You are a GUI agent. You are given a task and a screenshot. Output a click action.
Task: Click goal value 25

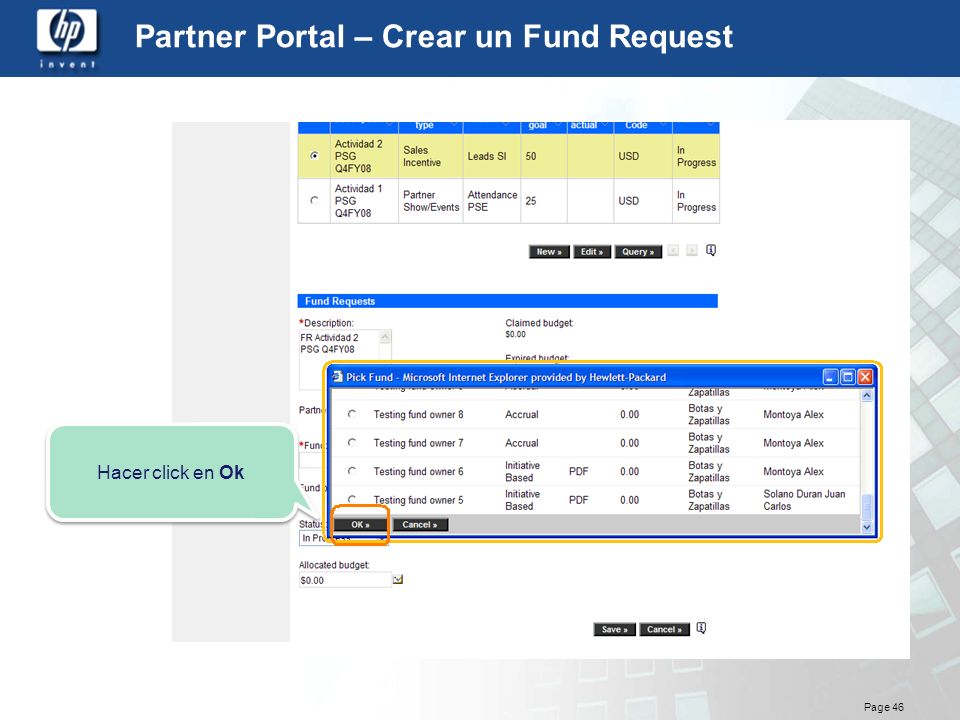(531, 201)
